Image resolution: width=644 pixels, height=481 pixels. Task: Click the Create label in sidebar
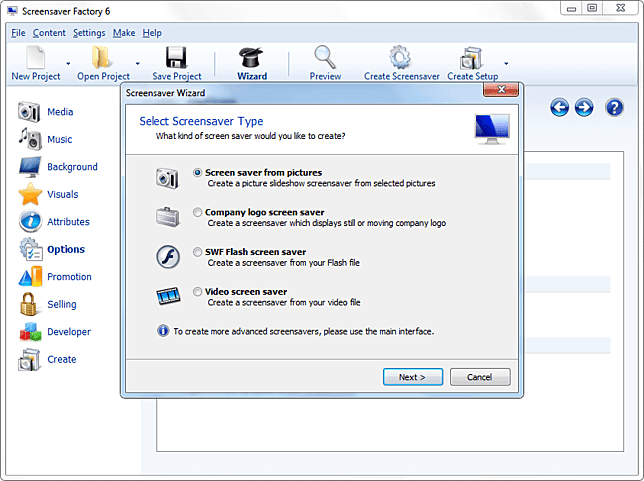[62, 359]
